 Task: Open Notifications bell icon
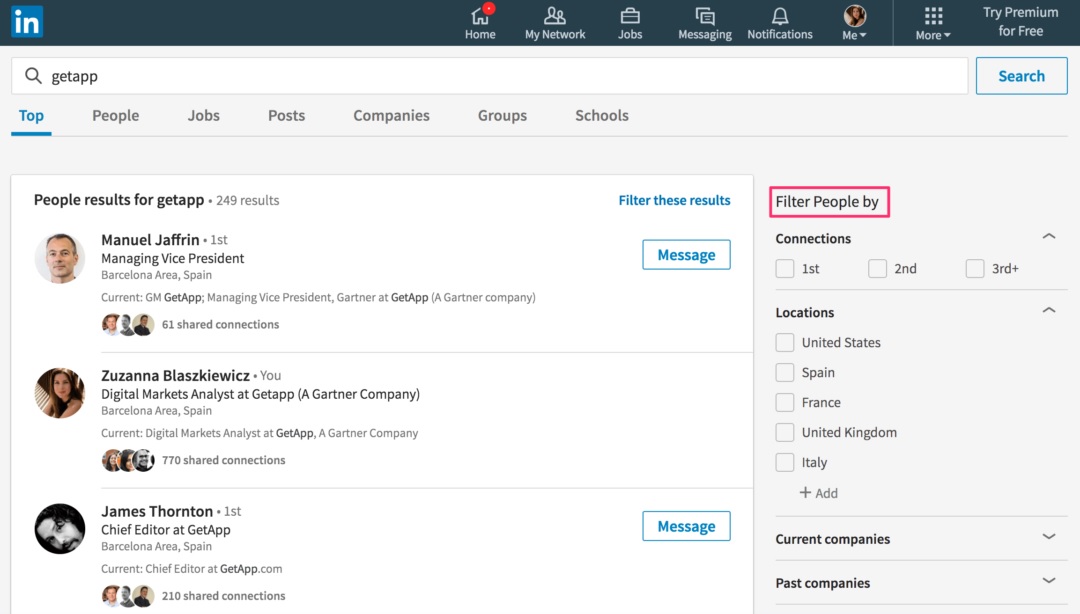(780, 15)
